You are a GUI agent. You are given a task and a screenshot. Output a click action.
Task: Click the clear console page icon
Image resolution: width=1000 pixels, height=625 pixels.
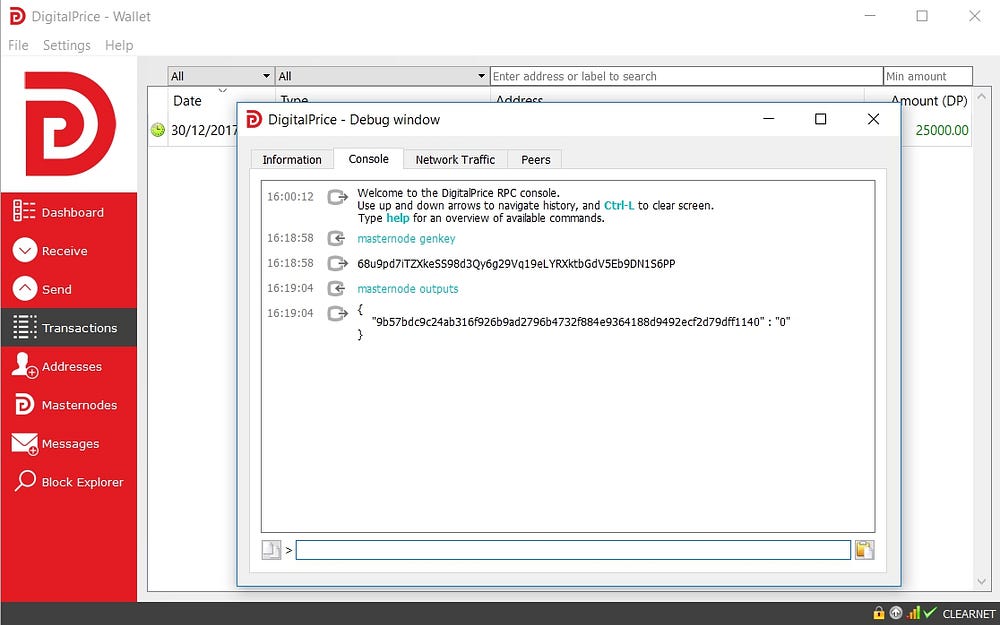[271, 550]
